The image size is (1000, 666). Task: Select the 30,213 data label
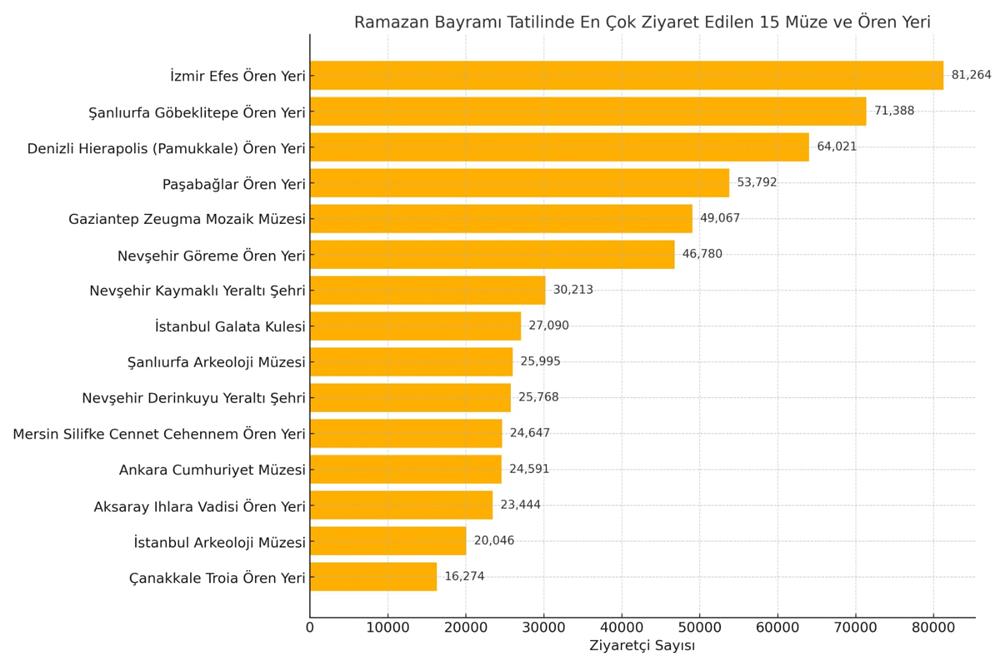573,290
